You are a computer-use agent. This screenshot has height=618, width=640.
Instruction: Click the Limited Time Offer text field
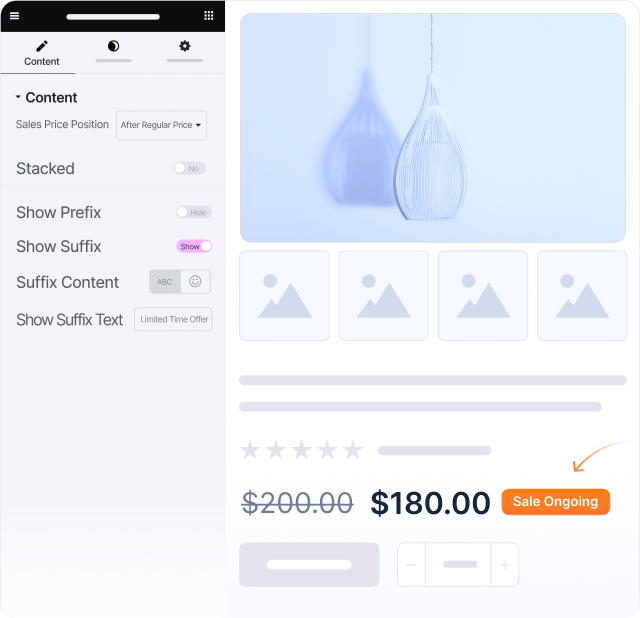[173, 319]
